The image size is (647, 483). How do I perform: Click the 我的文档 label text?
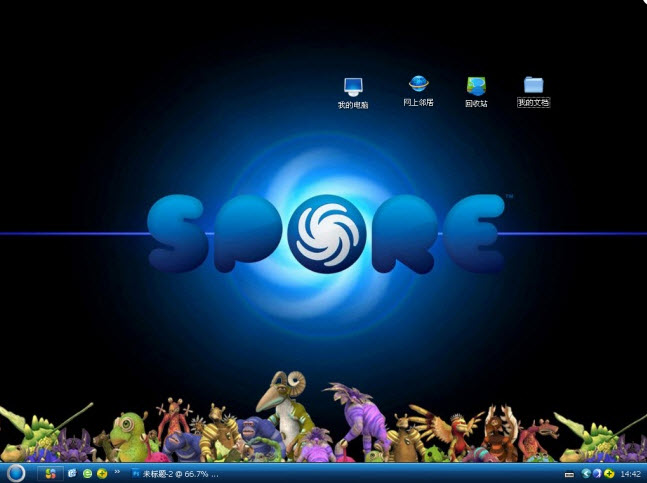pos(534,103)
